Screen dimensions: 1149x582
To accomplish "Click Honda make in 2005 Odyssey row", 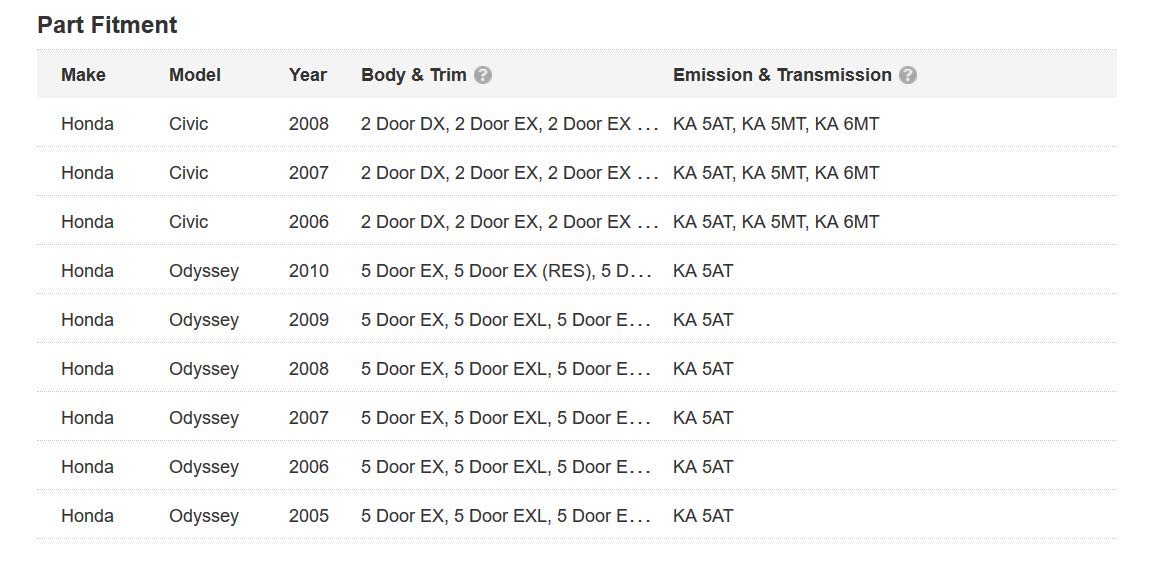I will pyautogui.click(x=87, y=516).
